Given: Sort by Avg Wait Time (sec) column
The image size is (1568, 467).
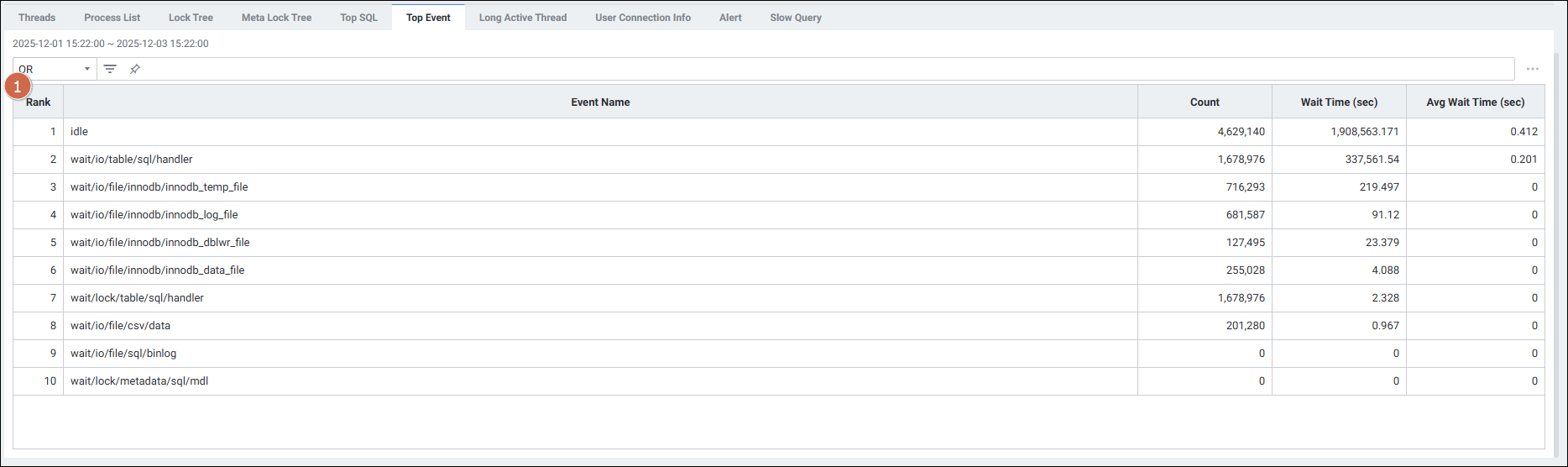Looking at the screenshot, I should [1475, 102].
